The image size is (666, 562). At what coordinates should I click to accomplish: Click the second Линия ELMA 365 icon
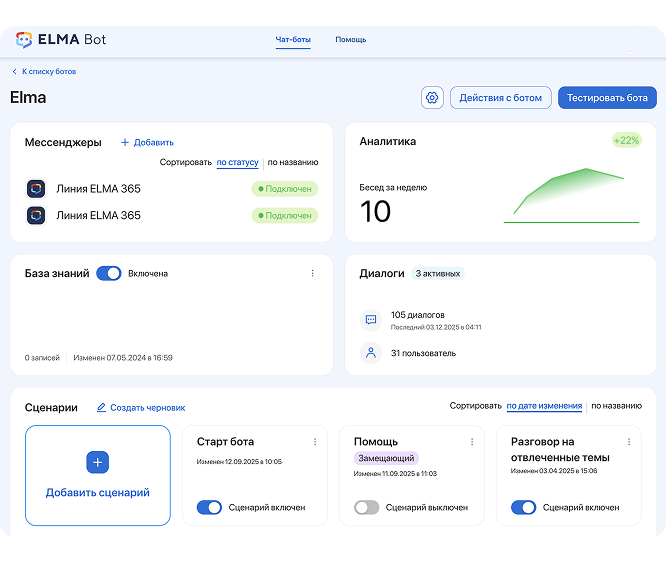click(x=36, y=215)
